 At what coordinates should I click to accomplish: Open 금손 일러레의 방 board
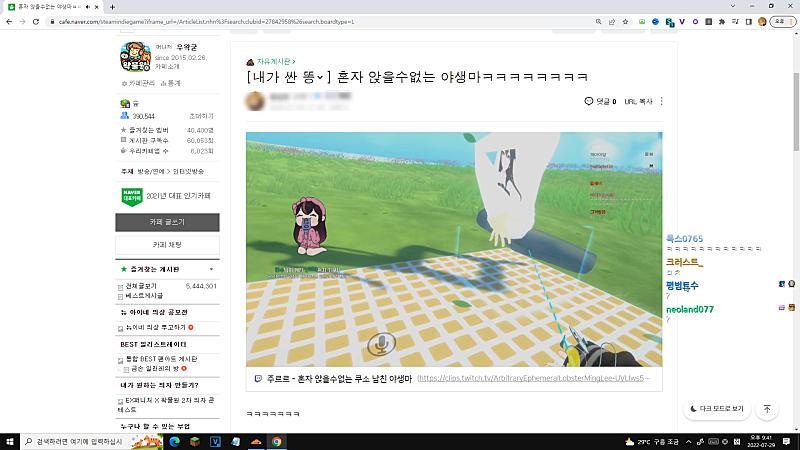[x=155, y=368]
